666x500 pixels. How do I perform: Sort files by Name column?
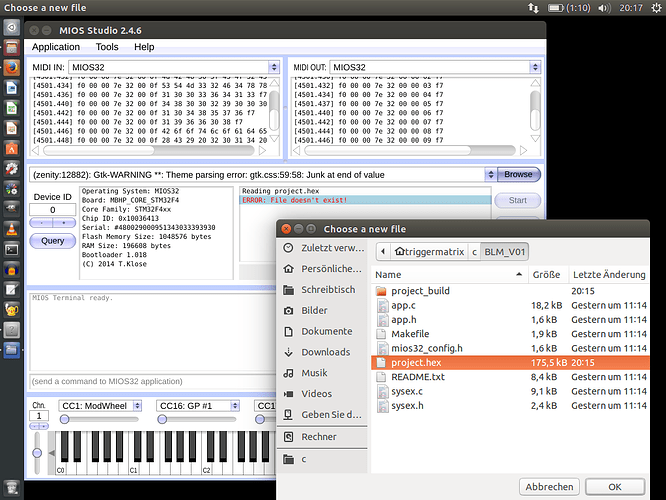click(x=449, y=275)
